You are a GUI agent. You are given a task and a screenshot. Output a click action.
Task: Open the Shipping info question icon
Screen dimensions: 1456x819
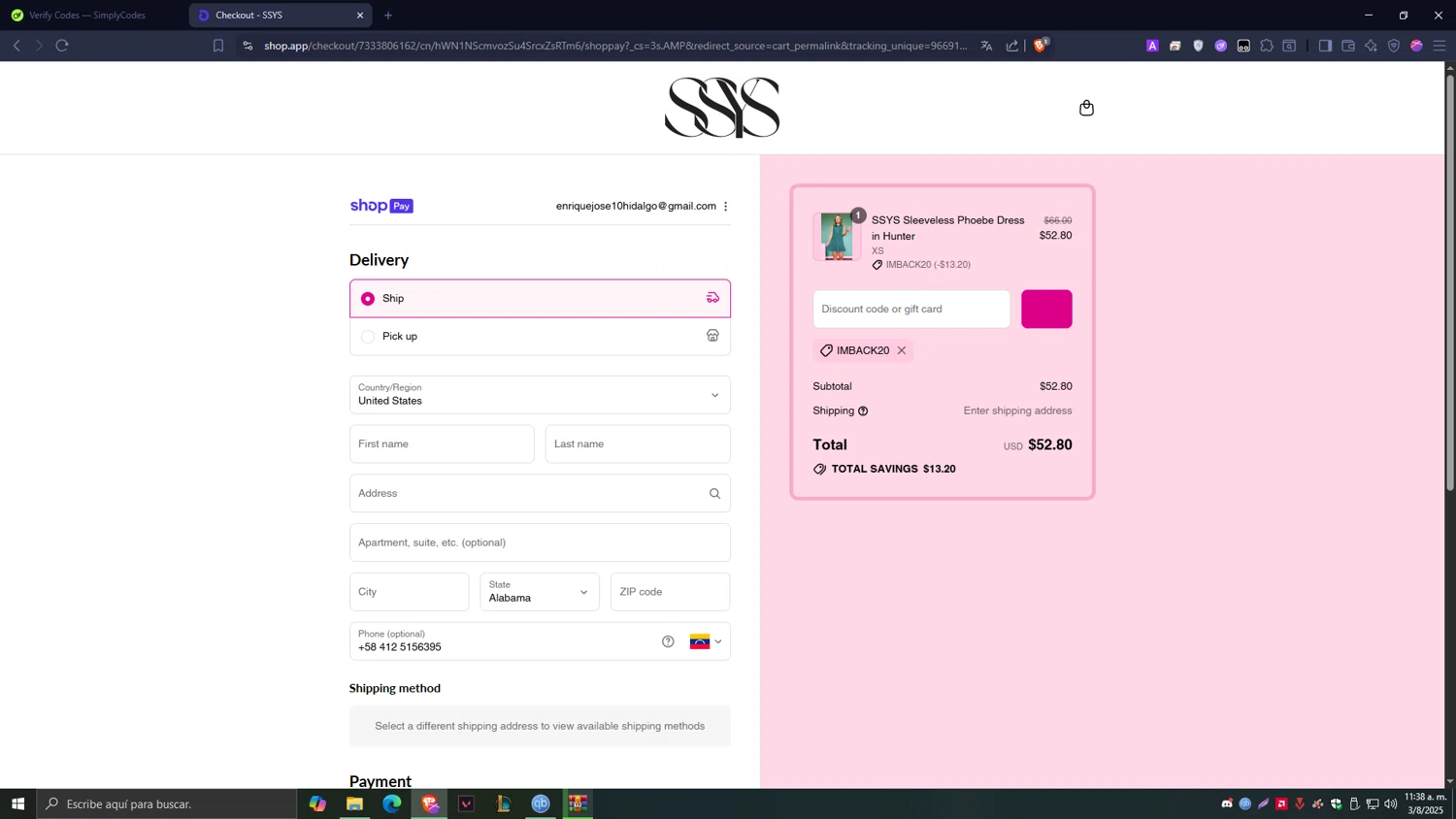coord(863,411)
